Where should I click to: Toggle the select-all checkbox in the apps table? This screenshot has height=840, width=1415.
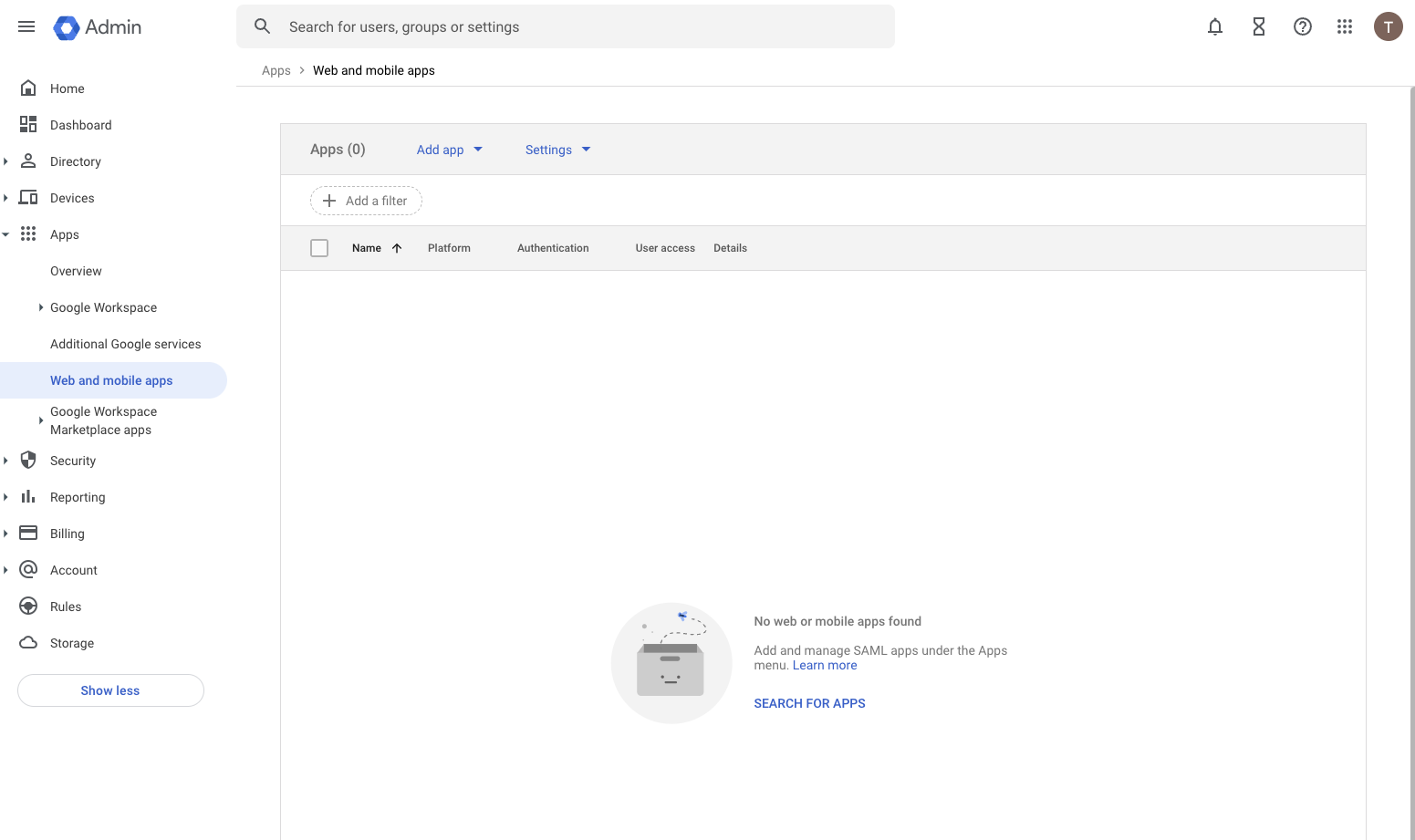(x=319, y=247)
